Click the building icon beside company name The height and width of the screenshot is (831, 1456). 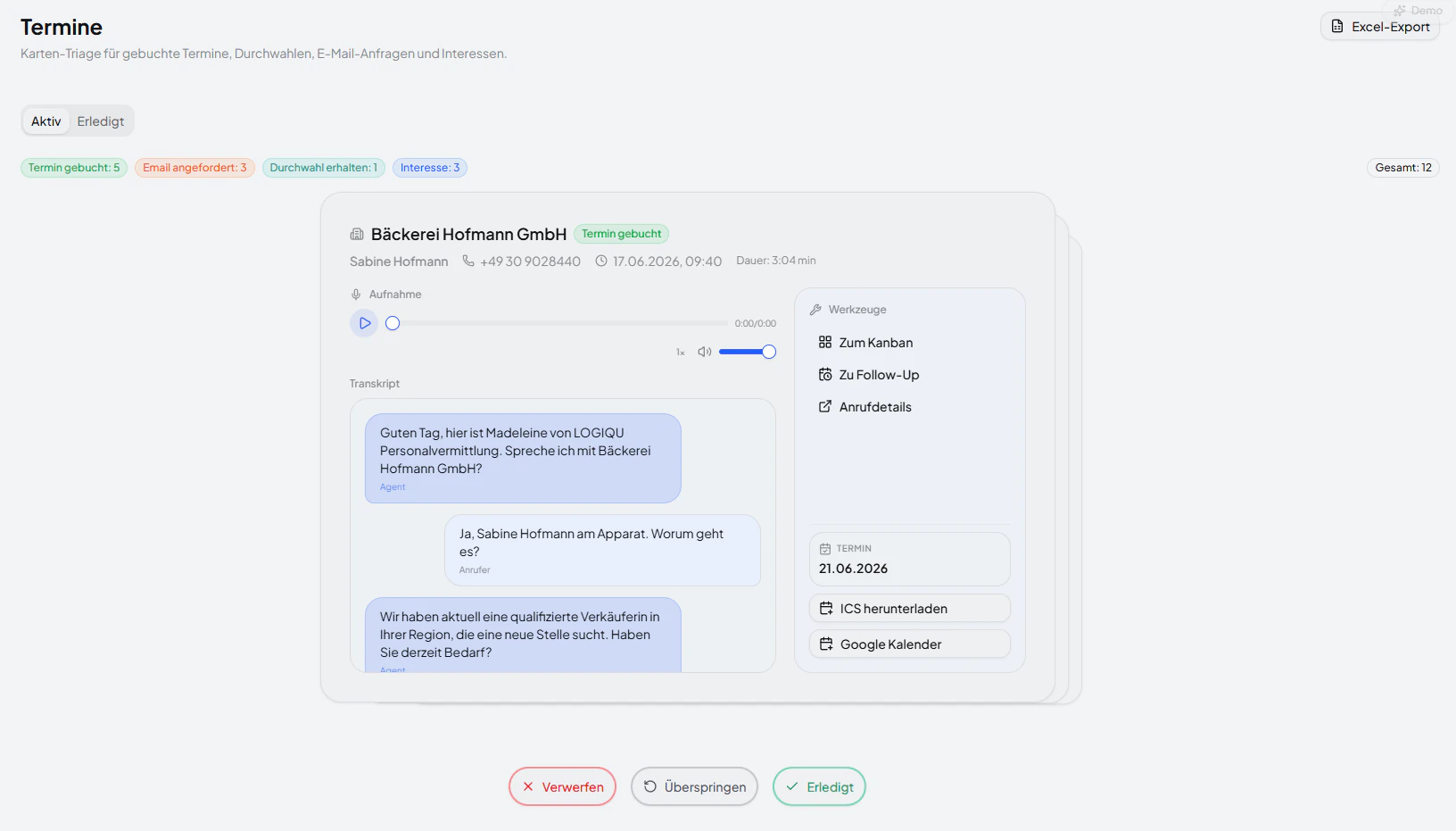[x=357, y=234]
